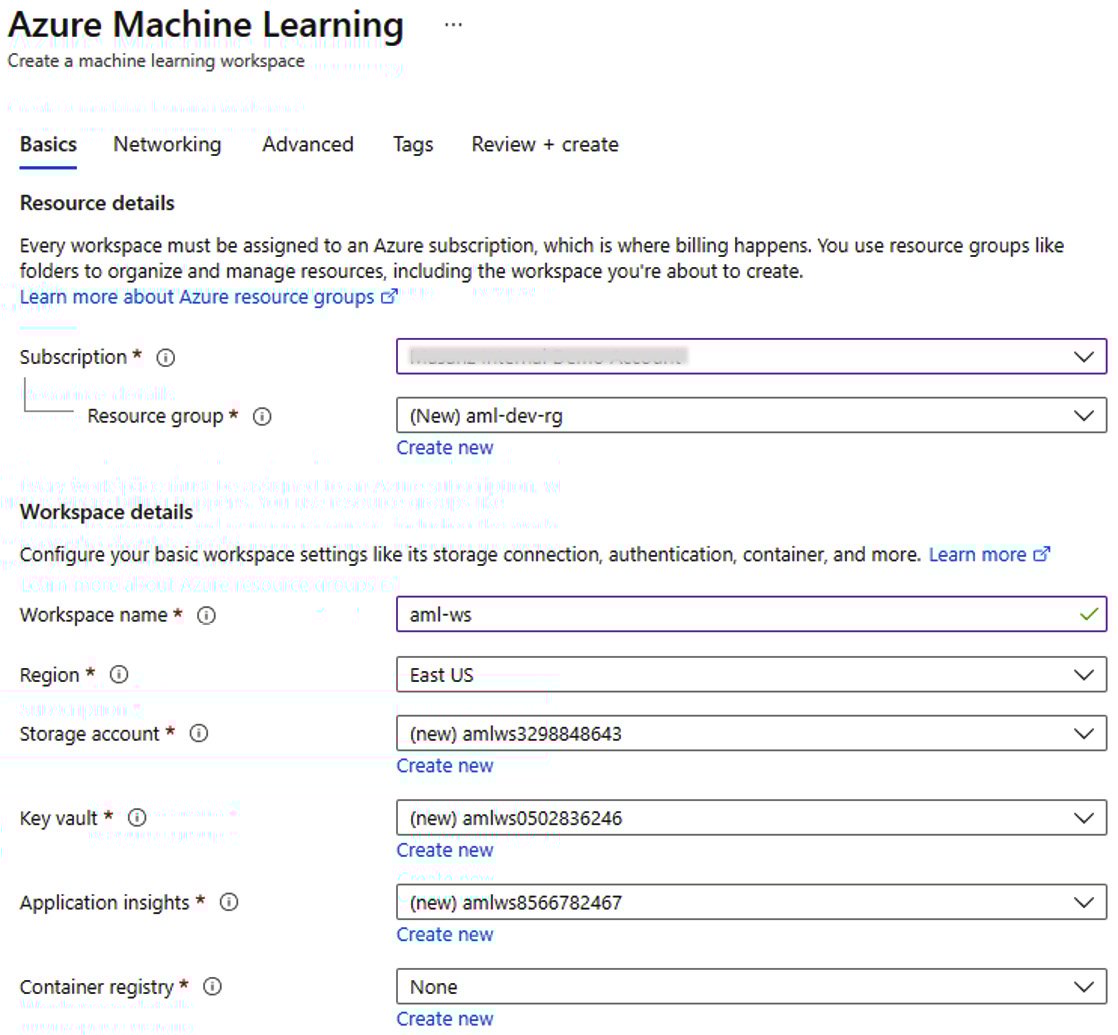The height and width of the screenshot is (1035, 1118).
Task: Open the Region dropdown showing East US
Action: (x=752, y=674)
